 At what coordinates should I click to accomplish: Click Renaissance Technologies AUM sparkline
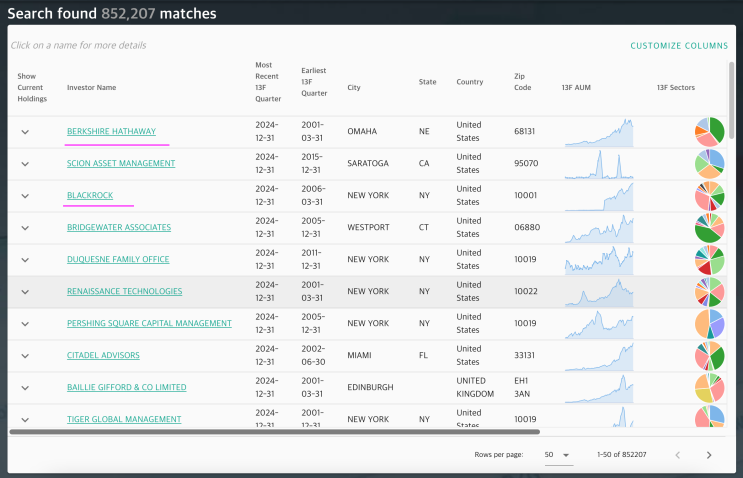click(x=599, y=292)
